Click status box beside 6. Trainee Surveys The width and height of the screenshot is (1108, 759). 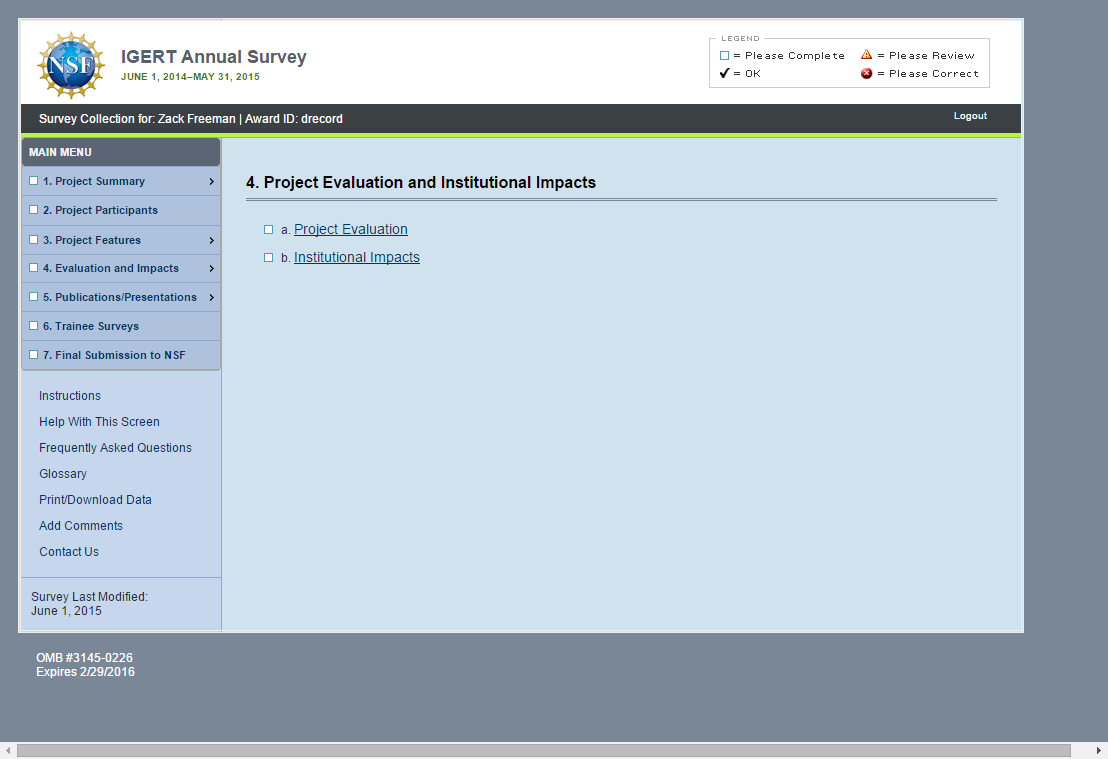33,326
